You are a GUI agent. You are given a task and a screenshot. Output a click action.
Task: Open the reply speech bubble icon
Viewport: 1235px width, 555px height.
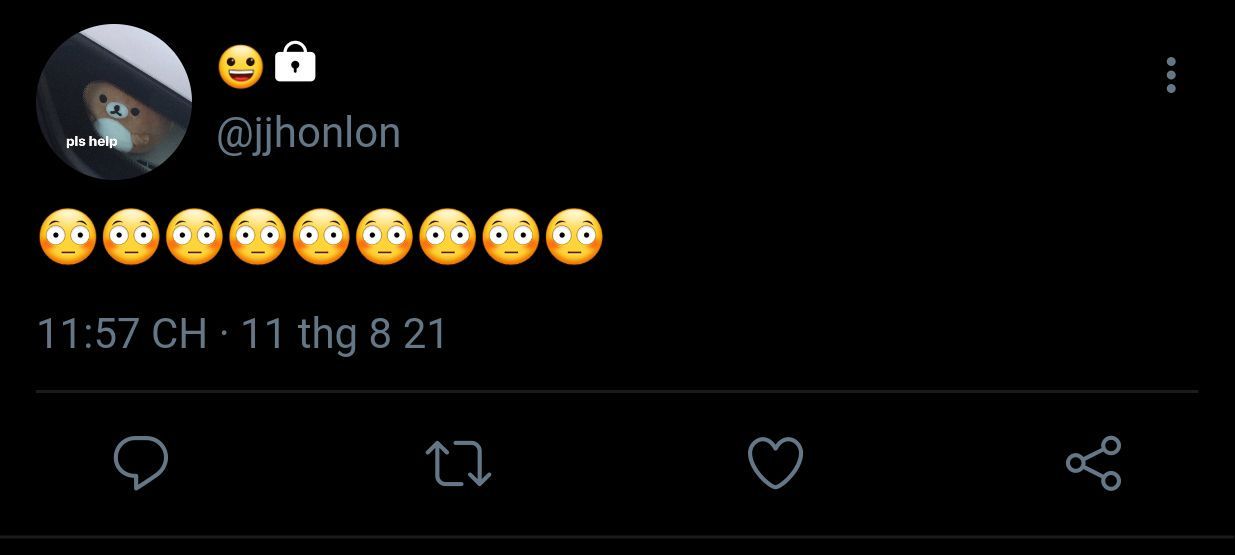coord(140,463)
